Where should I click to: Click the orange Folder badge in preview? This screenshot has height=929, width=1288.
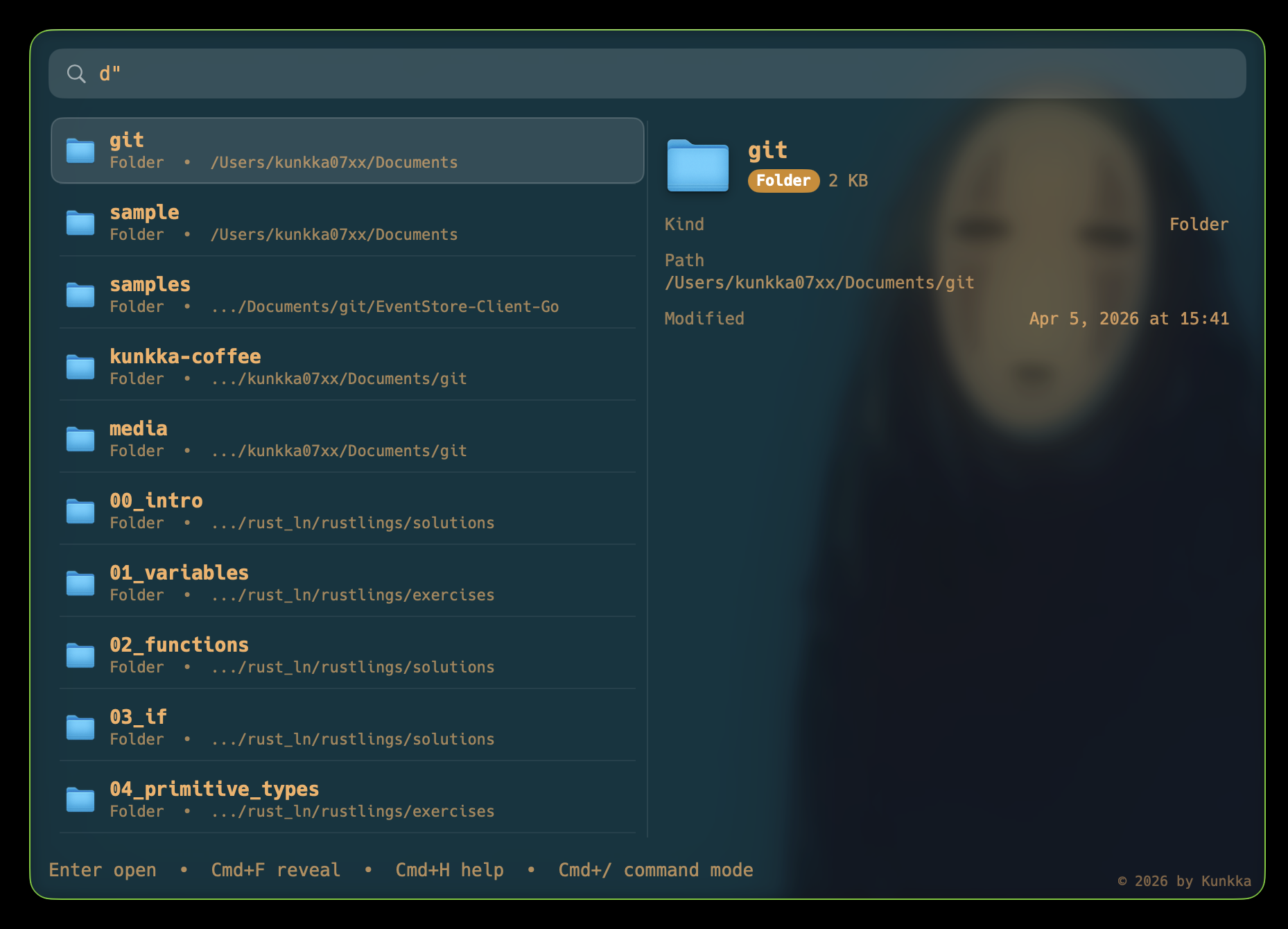tap(783, 181)
